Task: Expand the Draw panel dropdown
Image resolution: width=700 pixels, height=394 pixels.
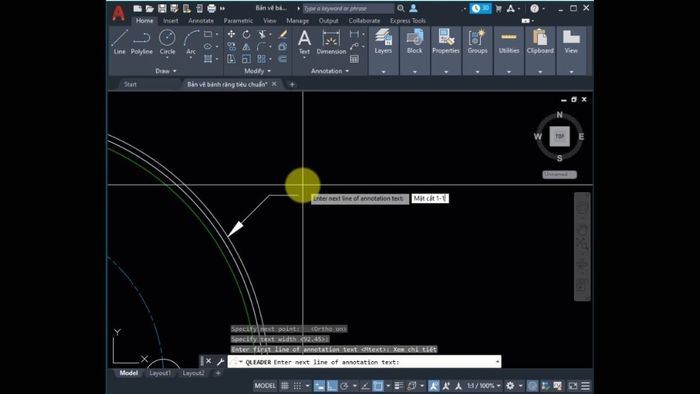Action: (166, 71)
